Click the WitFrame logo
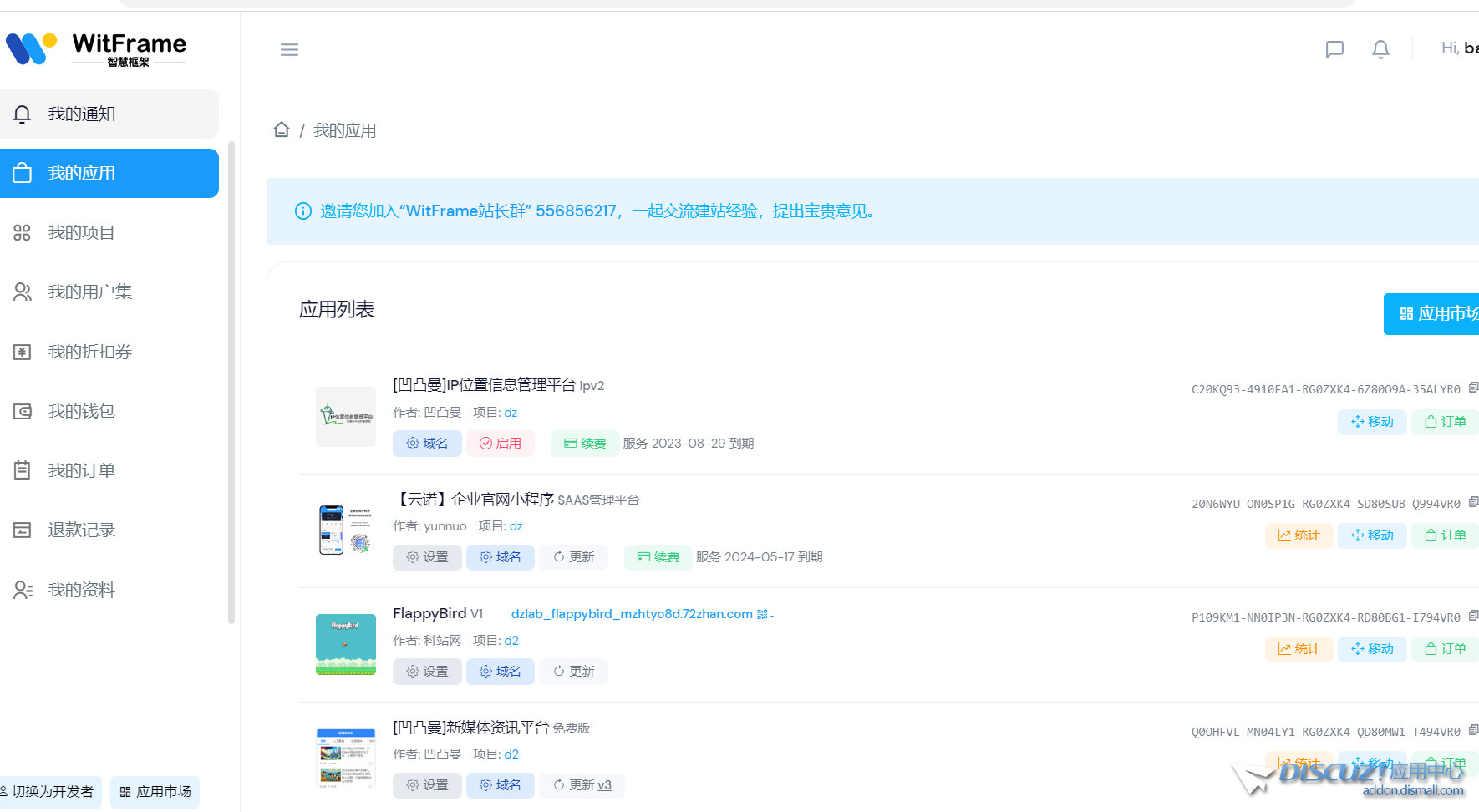The height and width of the screenshot is (812, 1479). (x=96, y=48)
